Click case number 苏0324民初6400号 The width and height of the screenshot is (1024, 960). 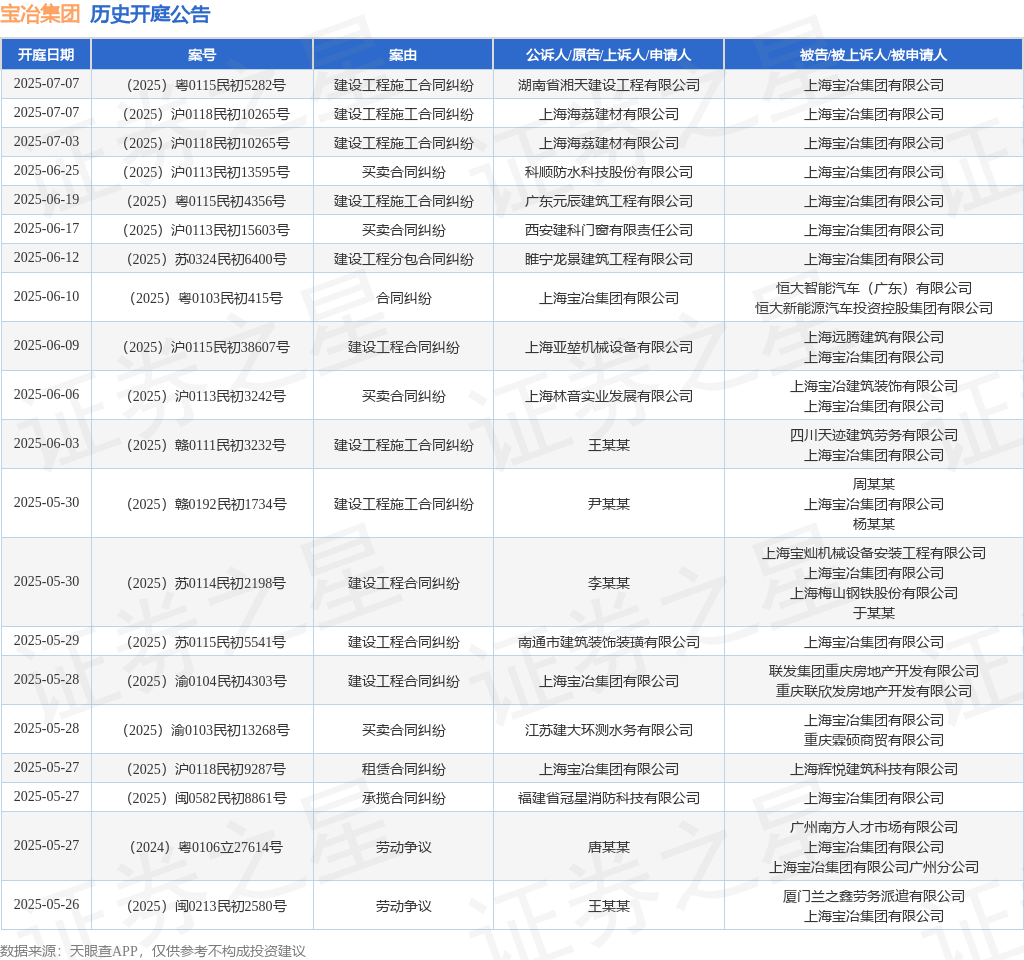tap(206, 259)
